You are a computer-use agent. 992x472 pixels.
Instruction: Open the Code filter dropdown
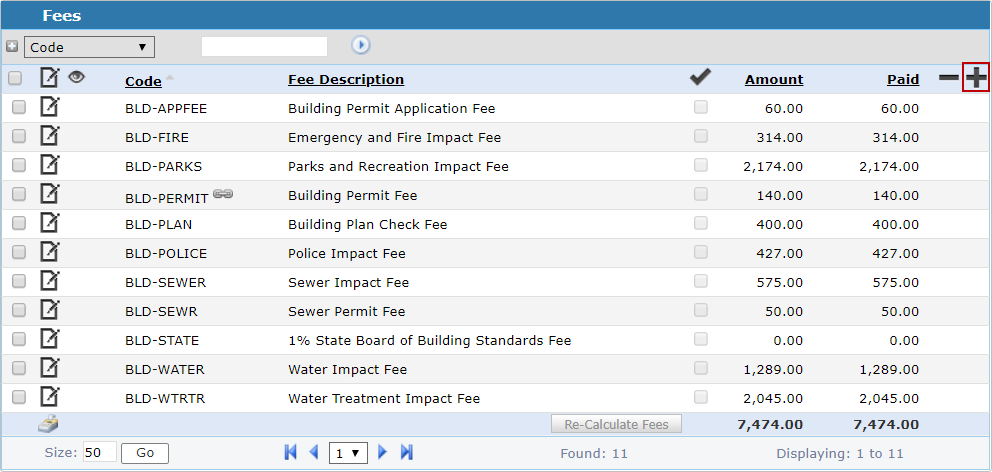tap(89, 46)
